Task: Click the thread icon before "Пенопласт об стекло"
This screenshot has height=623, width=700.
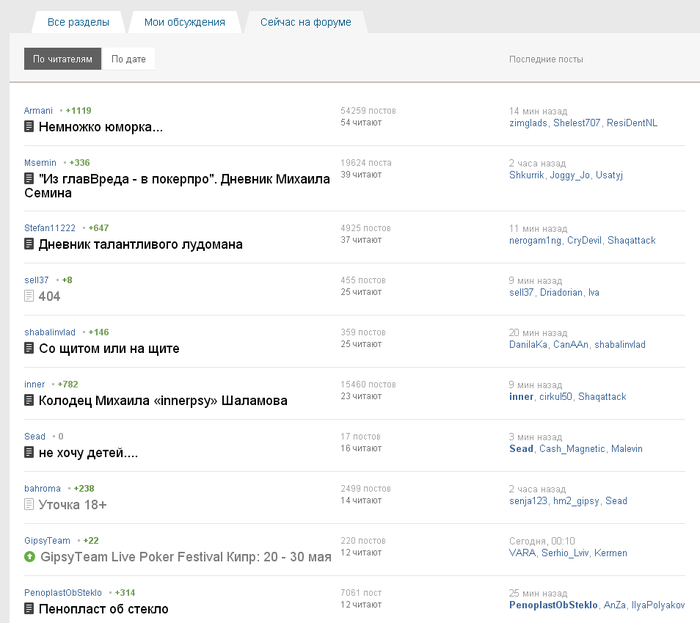Action: point(29,608)
